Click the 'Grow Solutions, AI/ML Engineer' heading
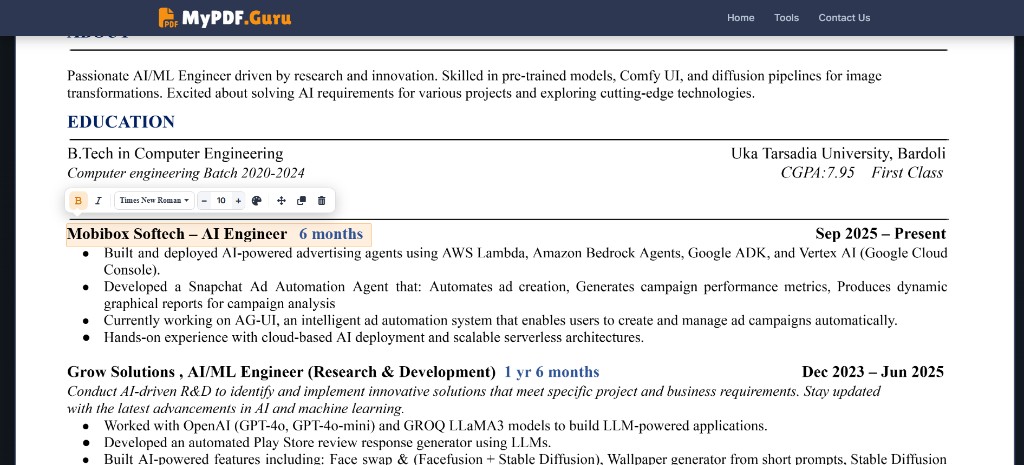The height and width of the screenshot is (465, 1024). (x=281, y=372)
